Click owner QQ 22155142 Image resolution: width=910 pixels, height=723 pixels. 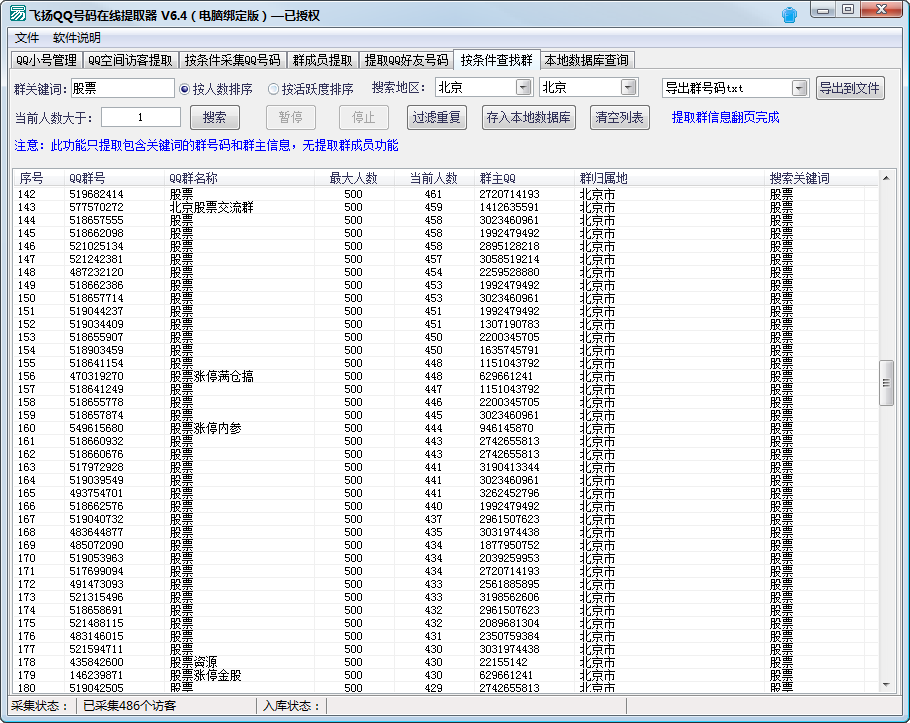pyautogui.click(x=503, y=662)
